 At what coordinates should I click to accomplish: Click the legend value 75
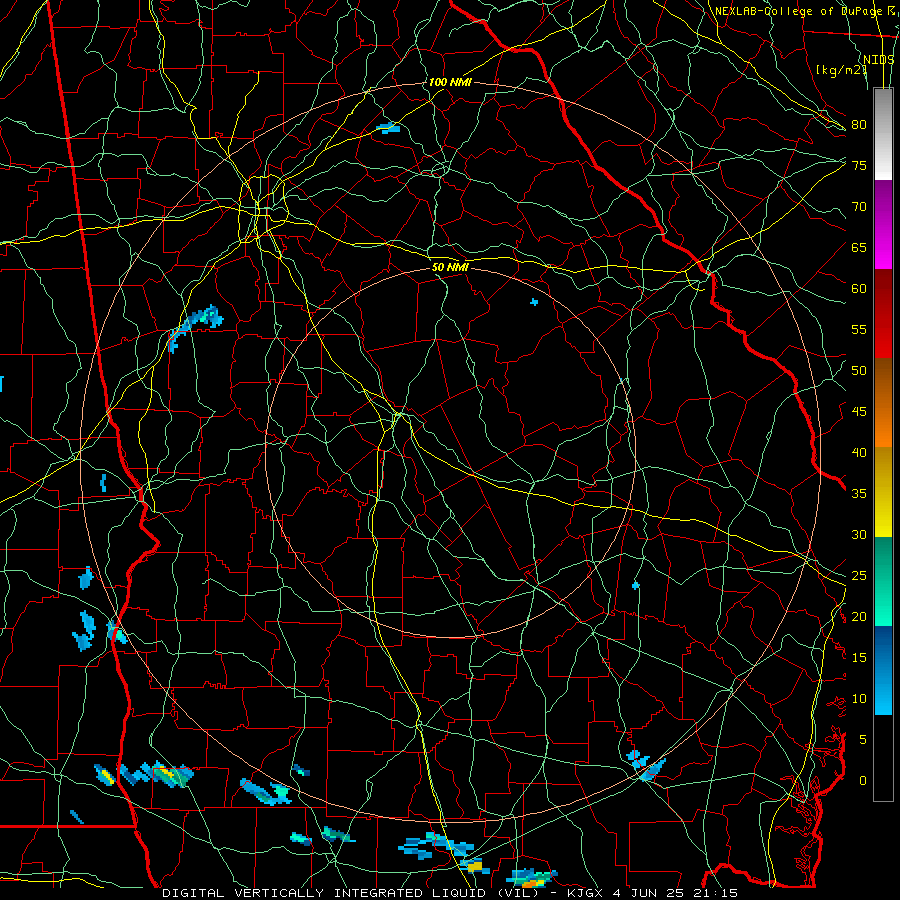click(x=859, y=165)
